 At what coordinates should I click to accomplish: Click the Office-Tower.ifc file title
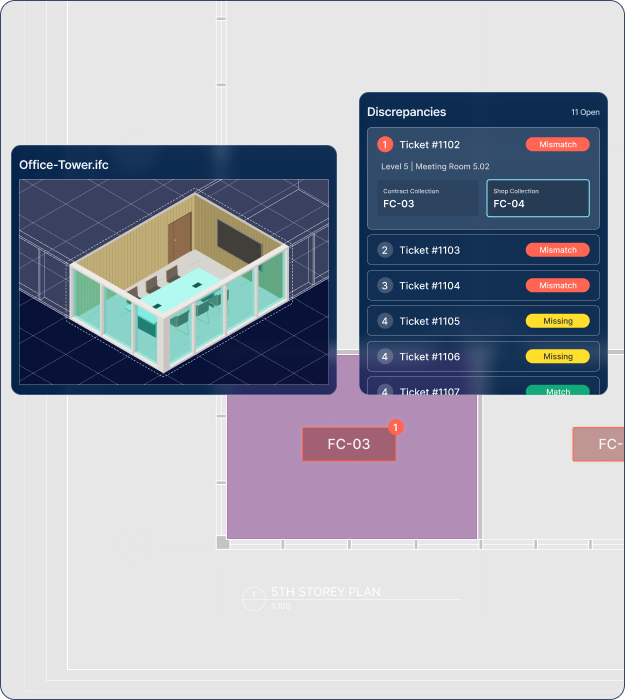[x=64, y=165]
